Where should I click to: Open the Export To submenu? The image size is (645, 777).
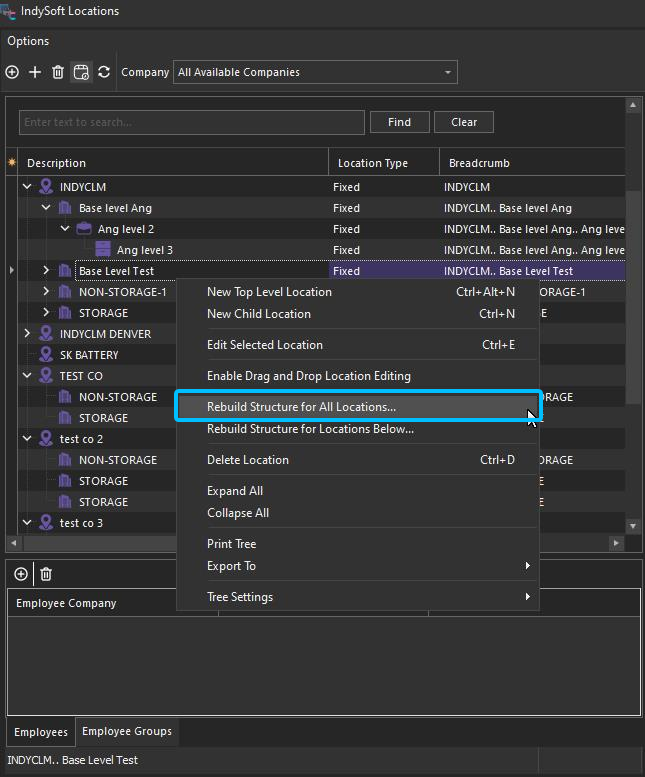point(231,566)
